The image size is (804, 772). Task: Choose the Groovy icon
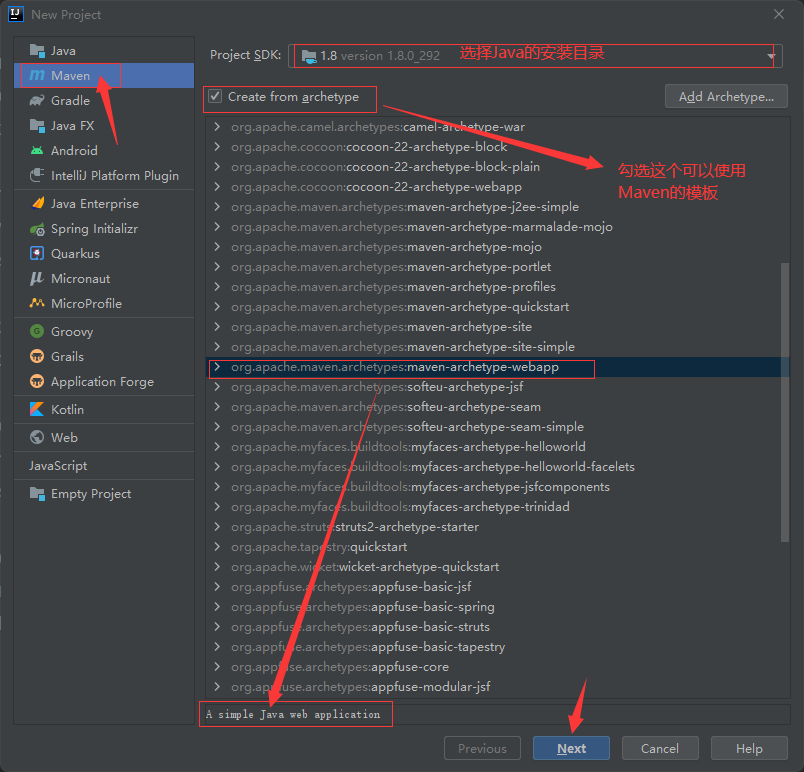point(37,331)
